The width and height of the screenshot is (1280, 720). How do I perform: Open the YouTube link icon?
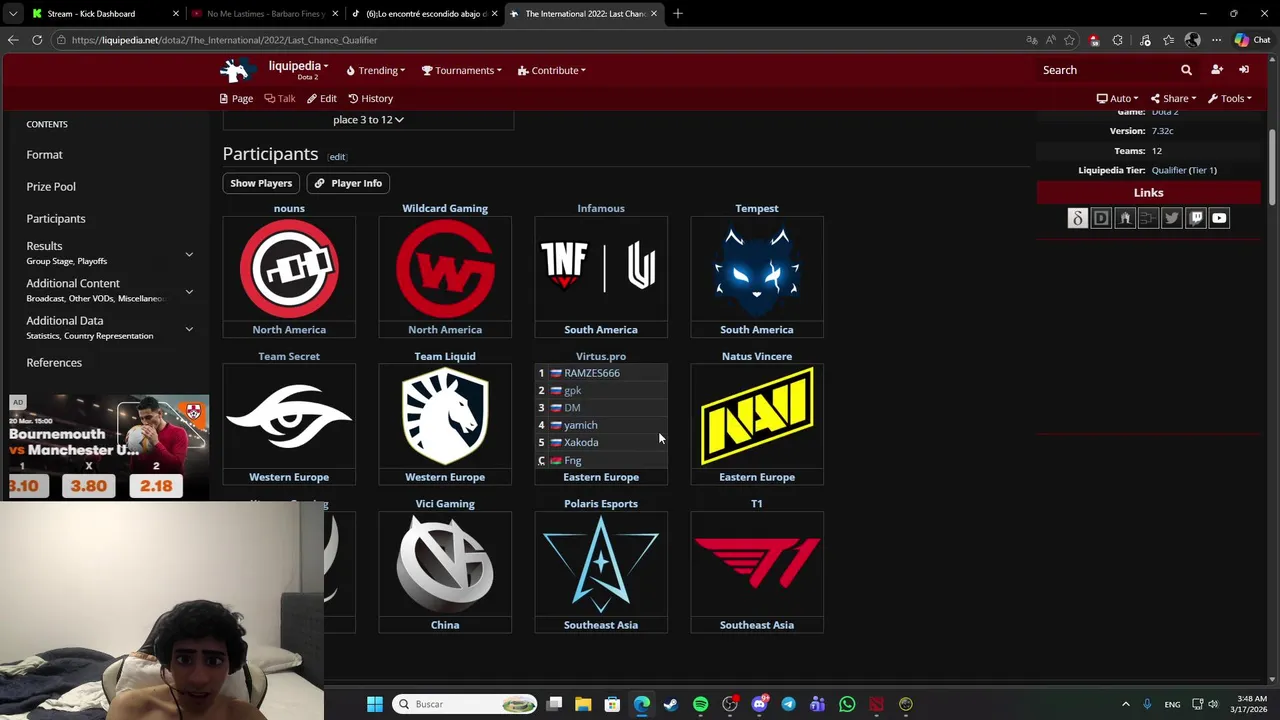tap(1219, 218)
